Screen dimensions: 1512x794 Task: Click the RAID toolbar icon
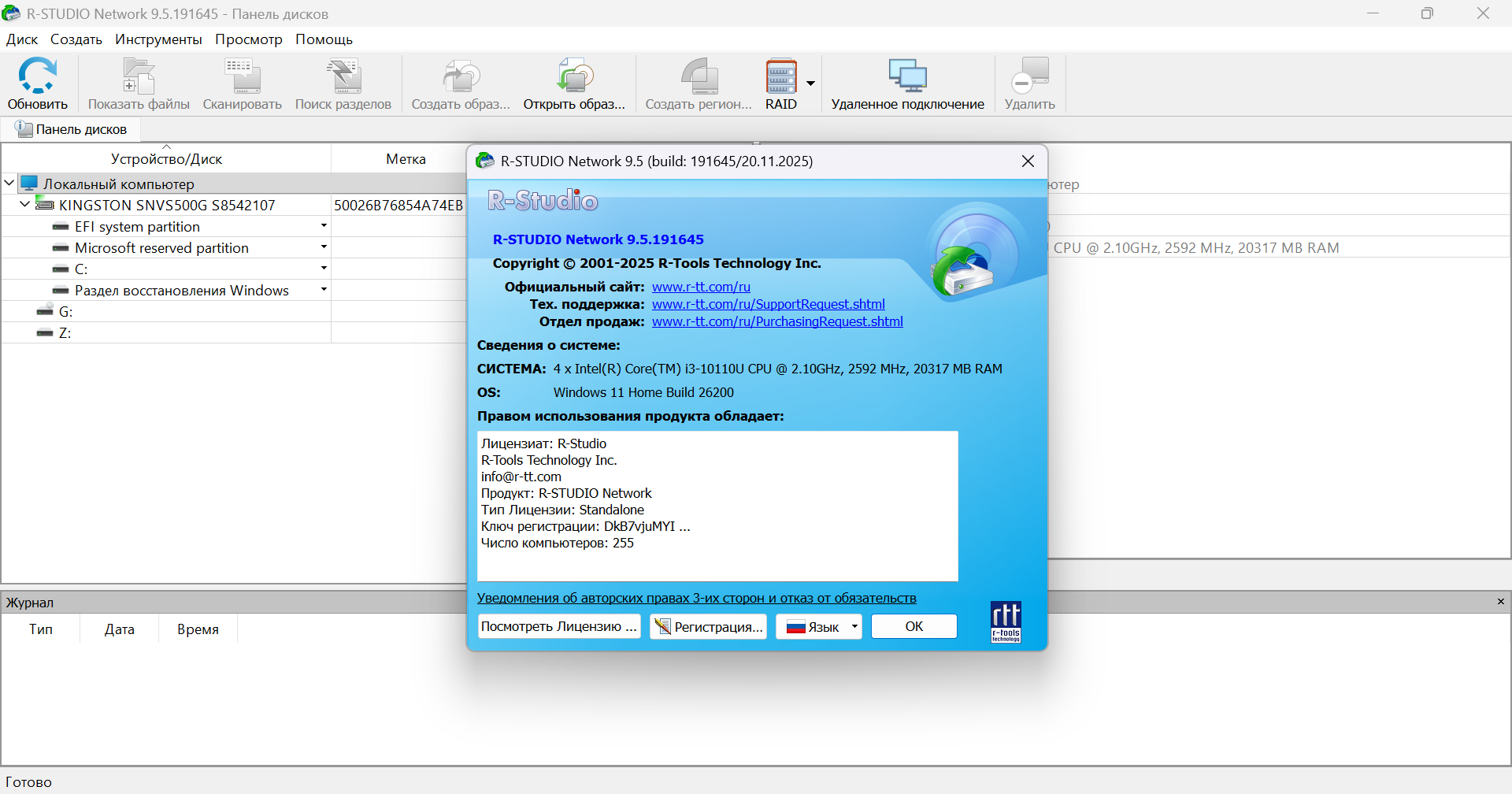coord(780,76)
